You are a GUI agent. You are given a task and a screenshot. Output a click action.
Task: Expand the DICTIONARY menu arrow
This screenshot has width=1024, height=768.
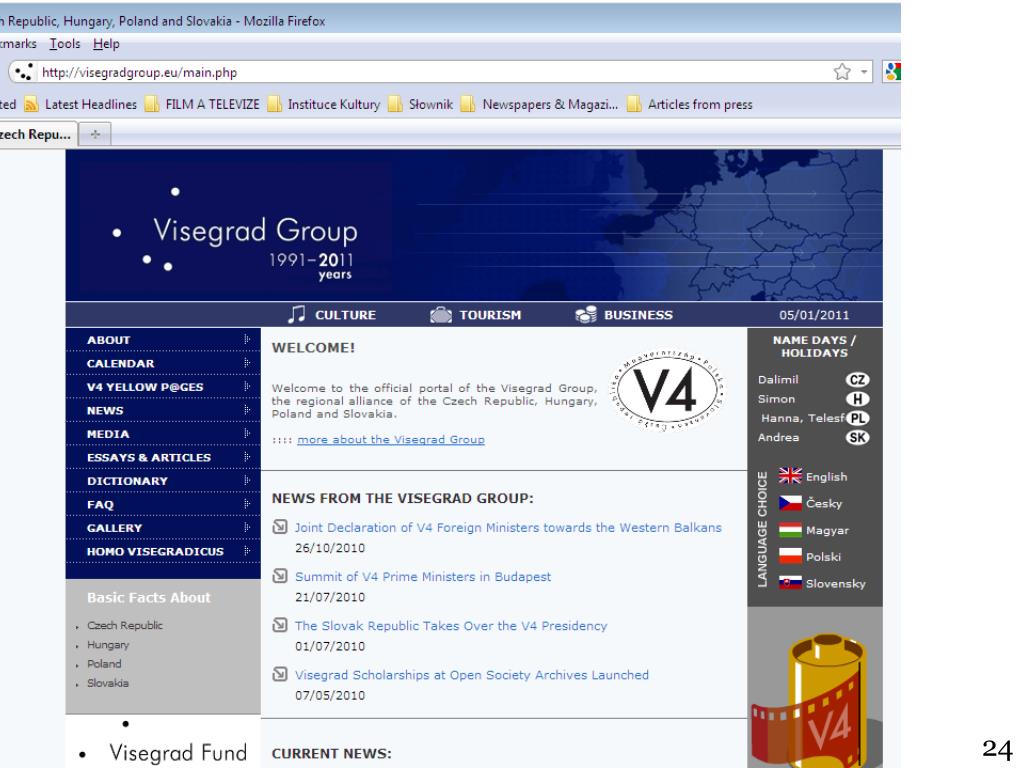[x=247, y=481]
